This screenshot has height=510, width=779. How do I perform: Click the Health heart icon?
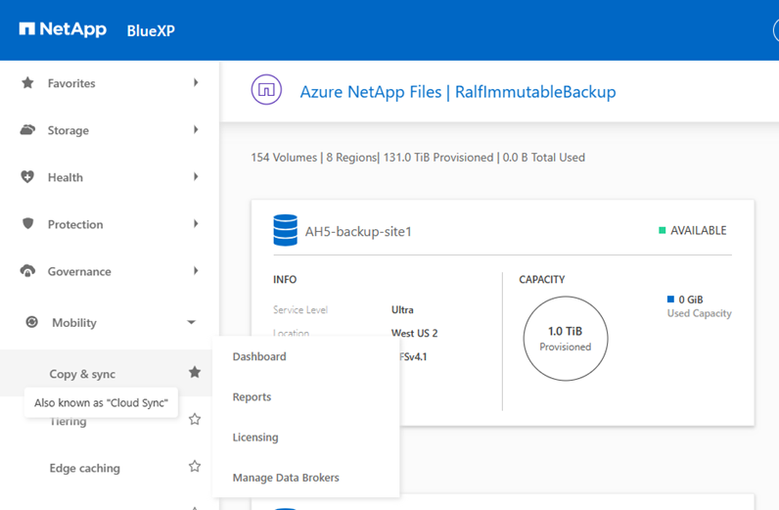[28, 177]
